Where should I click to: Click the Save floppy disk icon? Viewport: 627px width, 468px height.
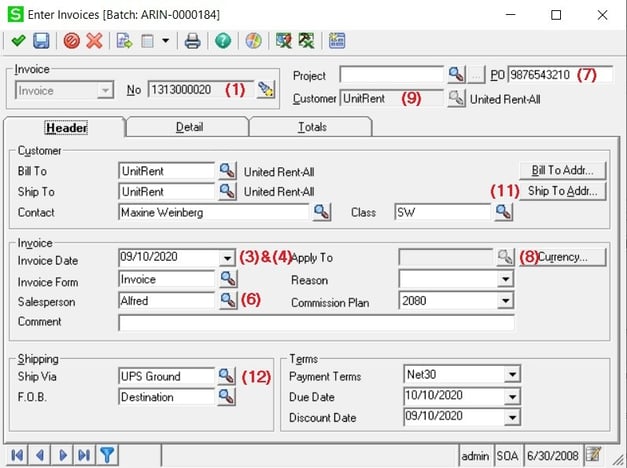(x=41, y=41)
